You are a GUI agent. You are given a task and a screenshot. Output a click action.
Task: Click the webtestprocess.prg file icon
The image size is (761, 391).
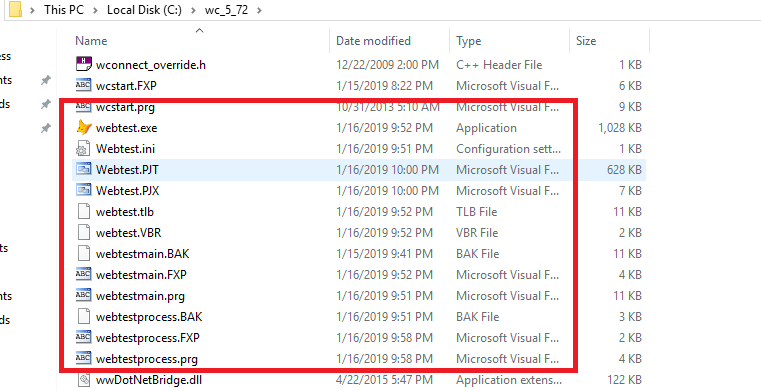[83, 358]
